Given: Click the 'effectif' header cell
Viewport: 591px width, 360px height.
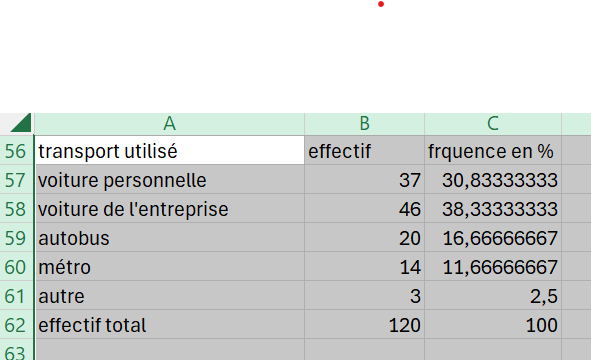Looking at the screenshot, I should point(364,150).
